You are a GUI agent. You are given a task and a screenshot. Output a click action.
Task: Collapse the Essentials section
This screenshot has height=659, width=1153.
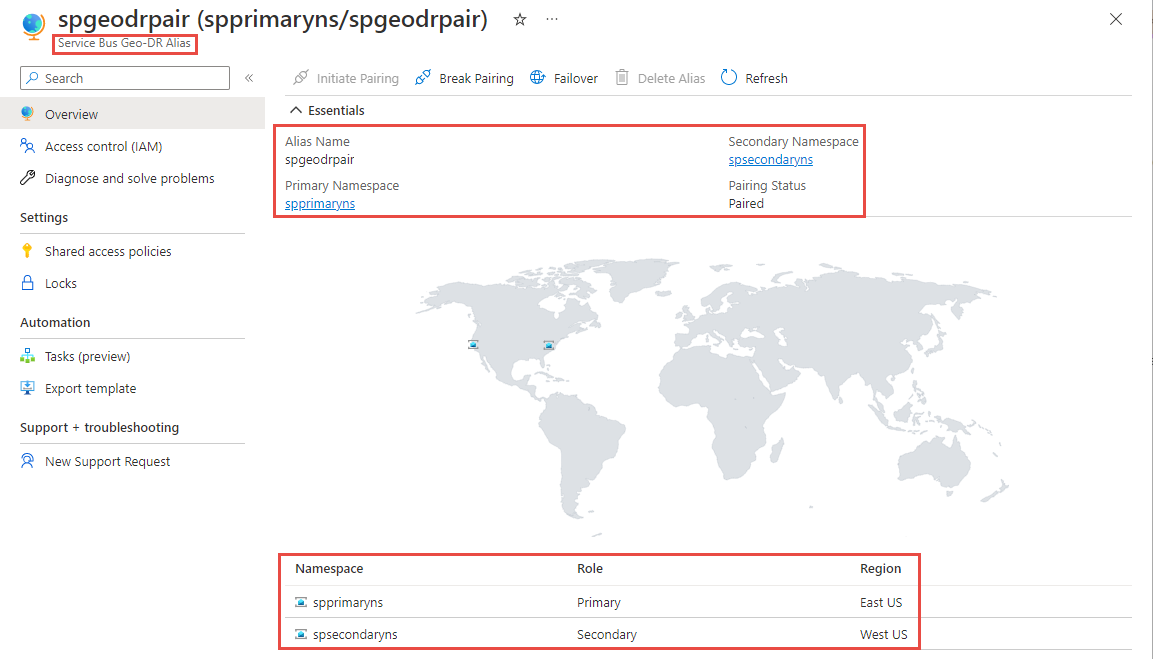point(296,110)
